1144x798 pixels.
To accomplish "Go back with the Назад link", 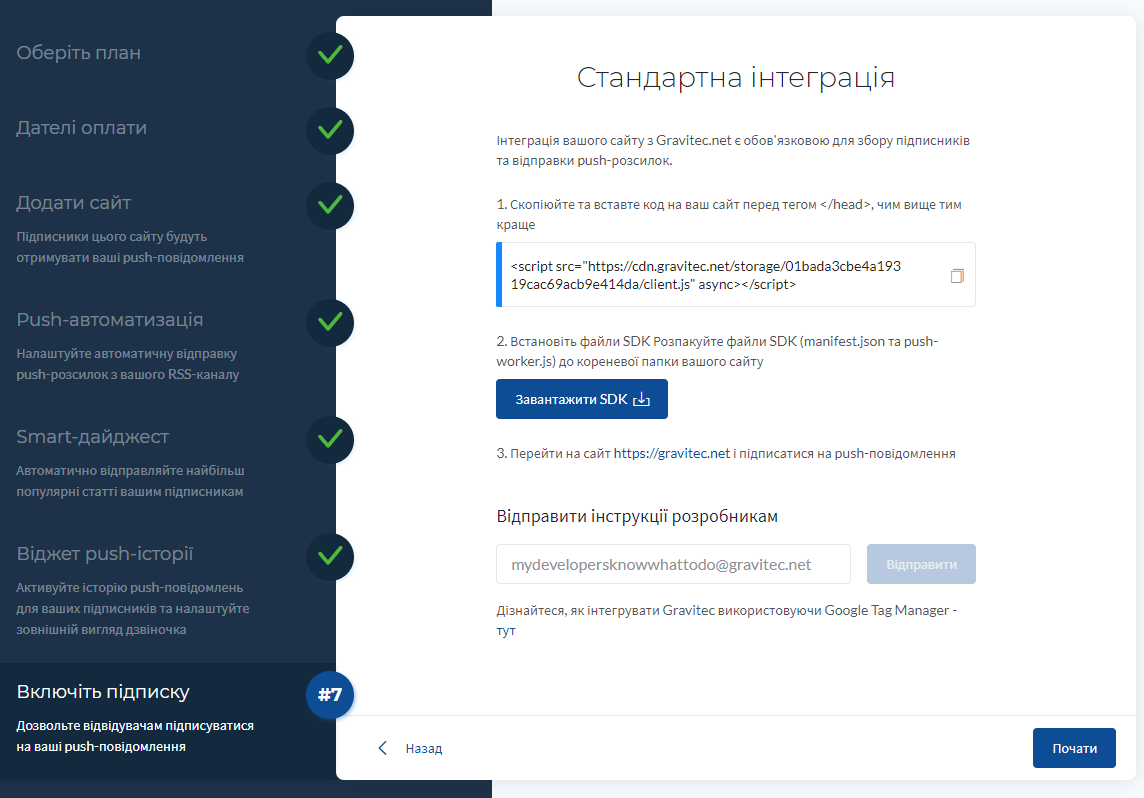I will click(x=424, y=748).
